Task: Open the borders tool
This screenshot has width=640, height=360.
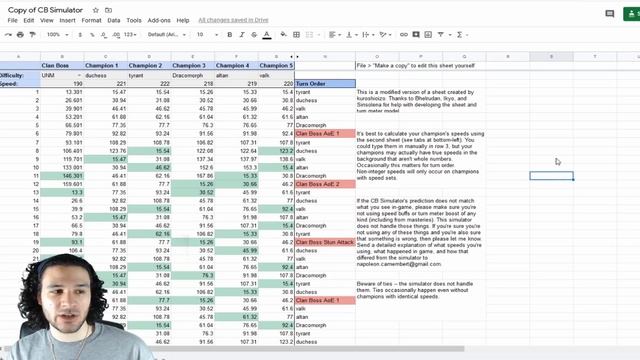Action: (296, 35)
